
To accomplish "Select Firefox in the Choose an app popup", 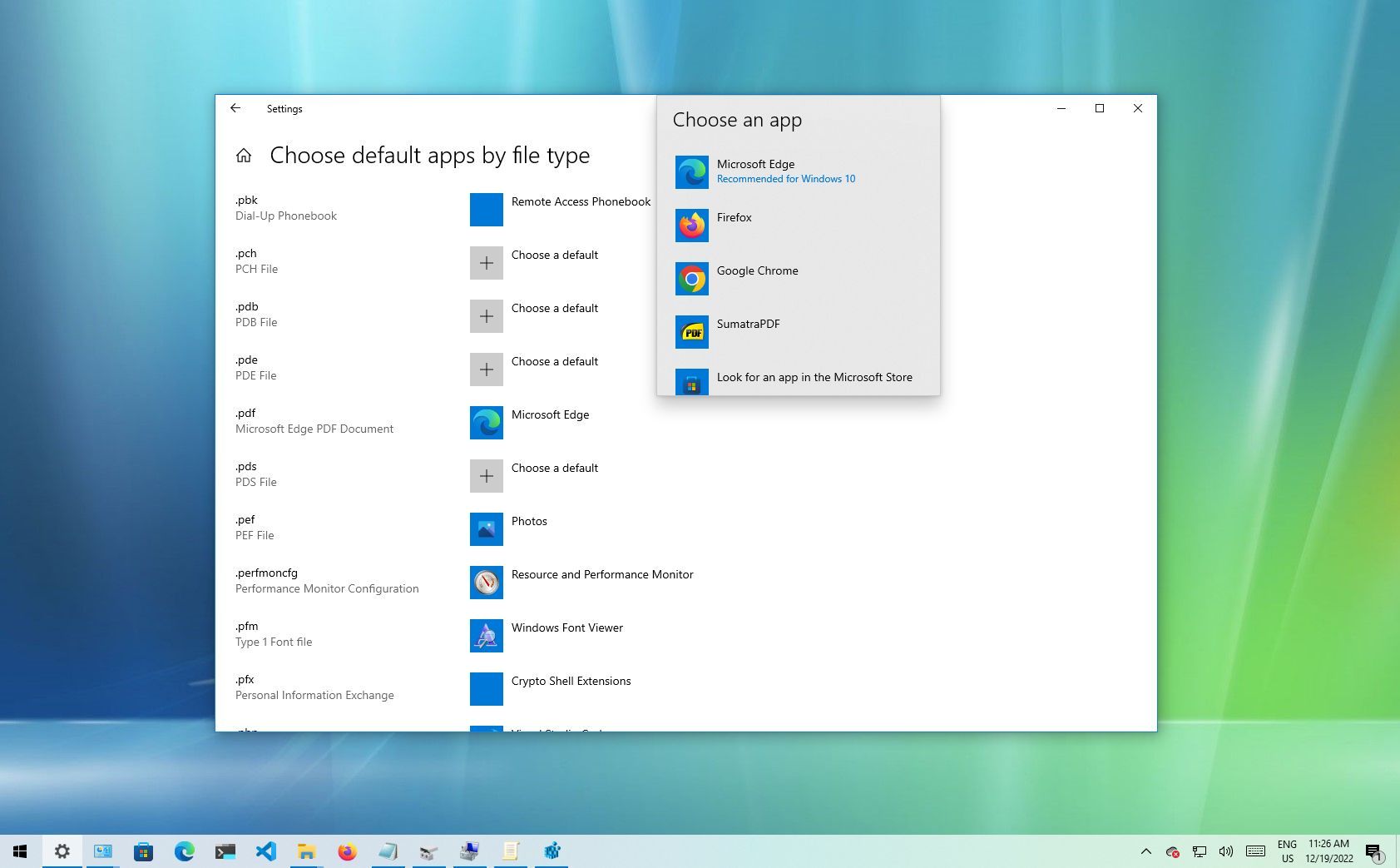I will tap(734, 225).
